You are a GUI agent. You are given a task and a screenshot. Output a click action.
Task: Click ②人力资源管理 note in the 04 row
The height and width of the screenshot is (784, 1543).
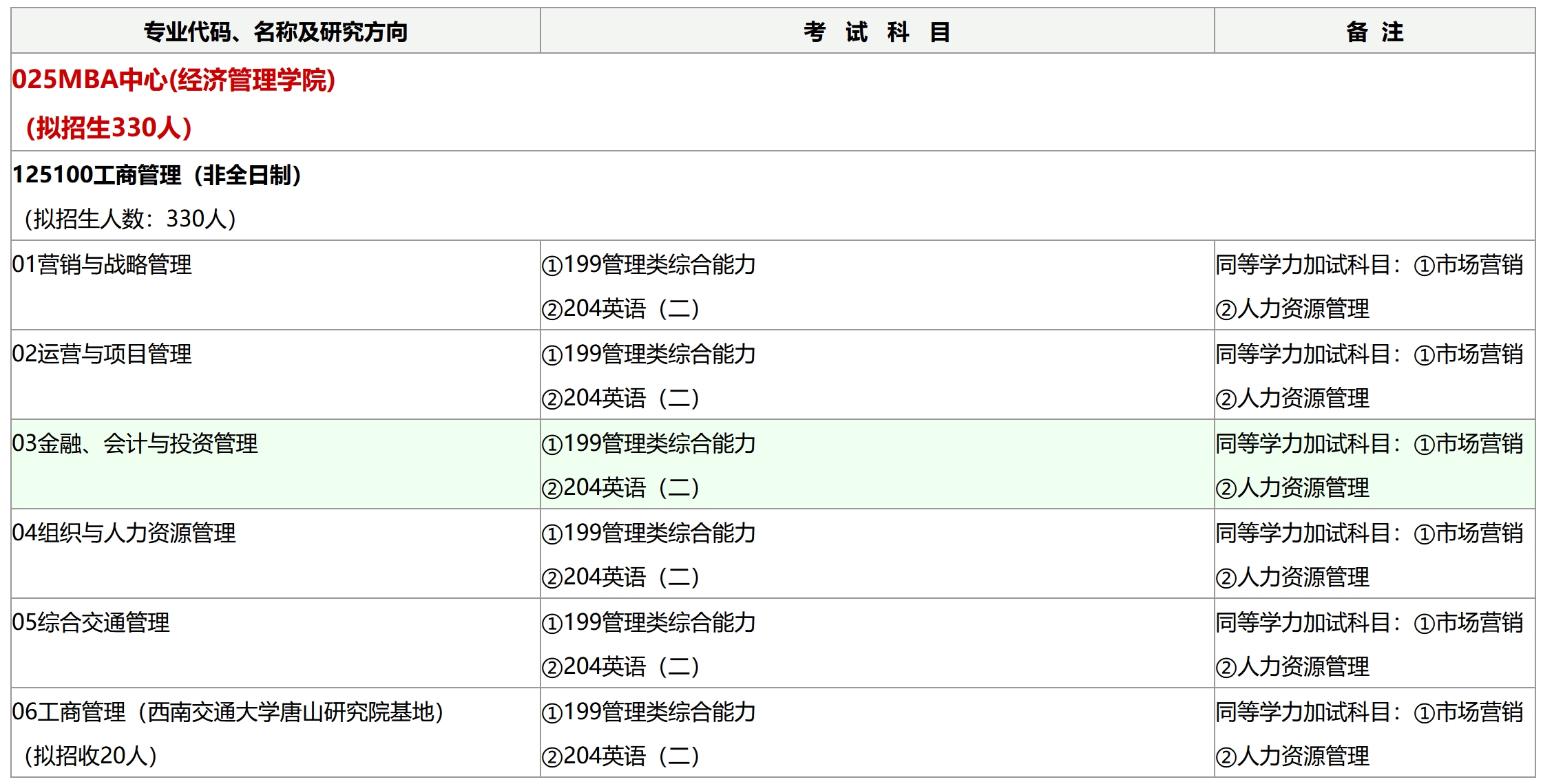(x=1292, y=577)
